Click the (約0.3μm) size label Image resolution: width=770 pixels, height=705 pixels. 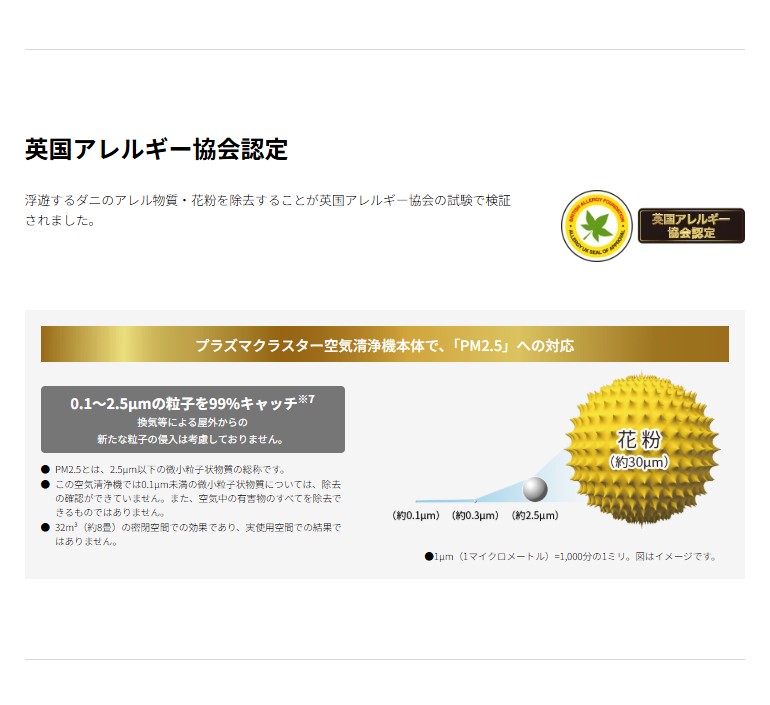tap(475, 515)
